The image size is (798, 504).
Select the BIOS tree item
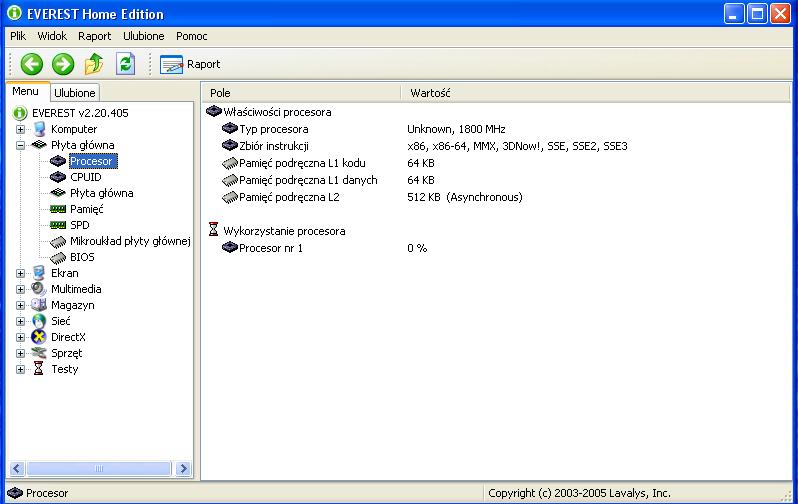82,257
